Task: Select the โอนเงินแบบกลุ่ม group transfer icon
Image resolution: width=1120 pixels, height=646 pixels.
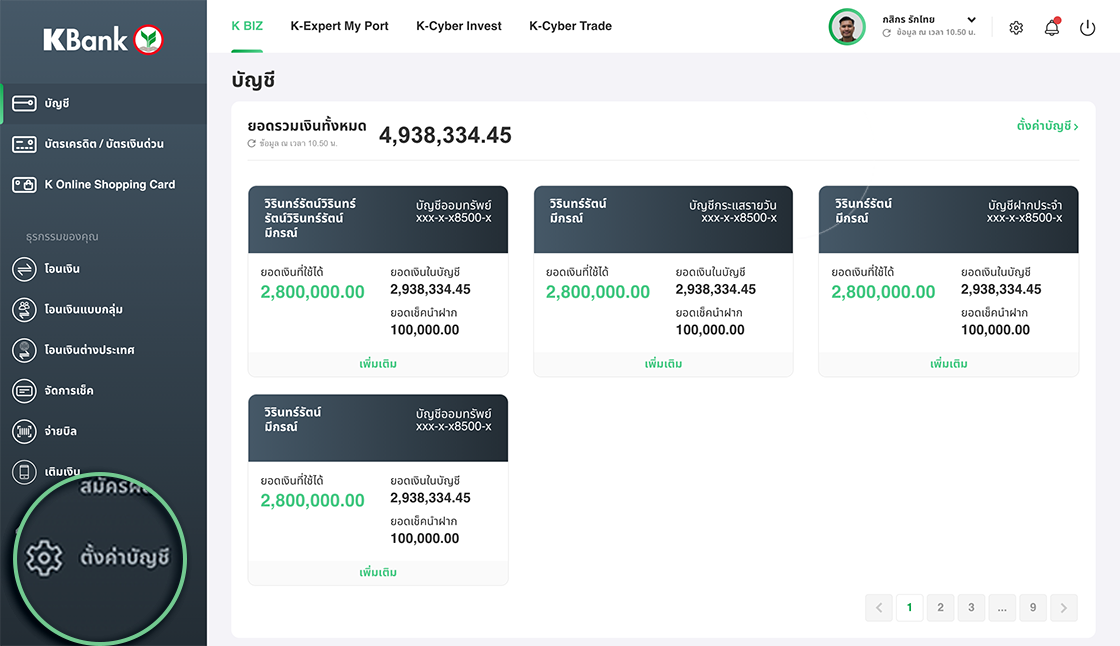Action: pyautogui.click(x=25, y=310)
